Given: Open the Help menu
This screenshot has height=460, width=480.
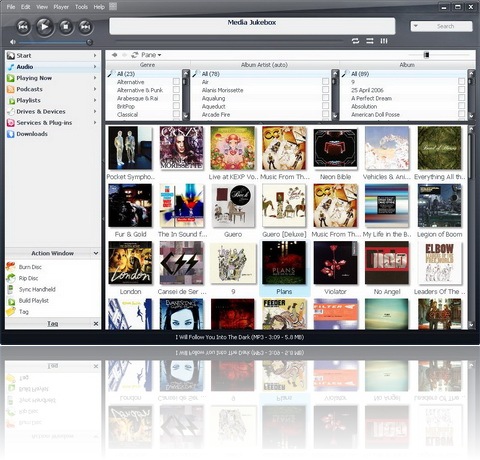Looking at the screenshot, I should pyautogui.click(x=99, y=7).
